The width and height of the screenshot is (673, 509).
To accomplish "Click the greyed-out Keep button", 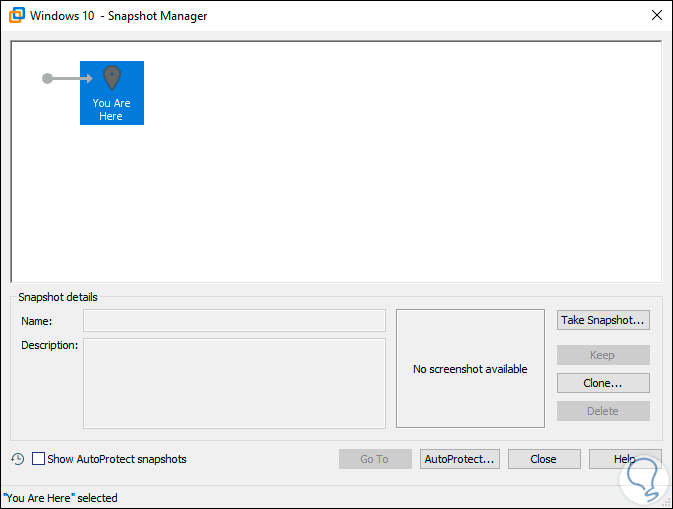I will [603, 355].
